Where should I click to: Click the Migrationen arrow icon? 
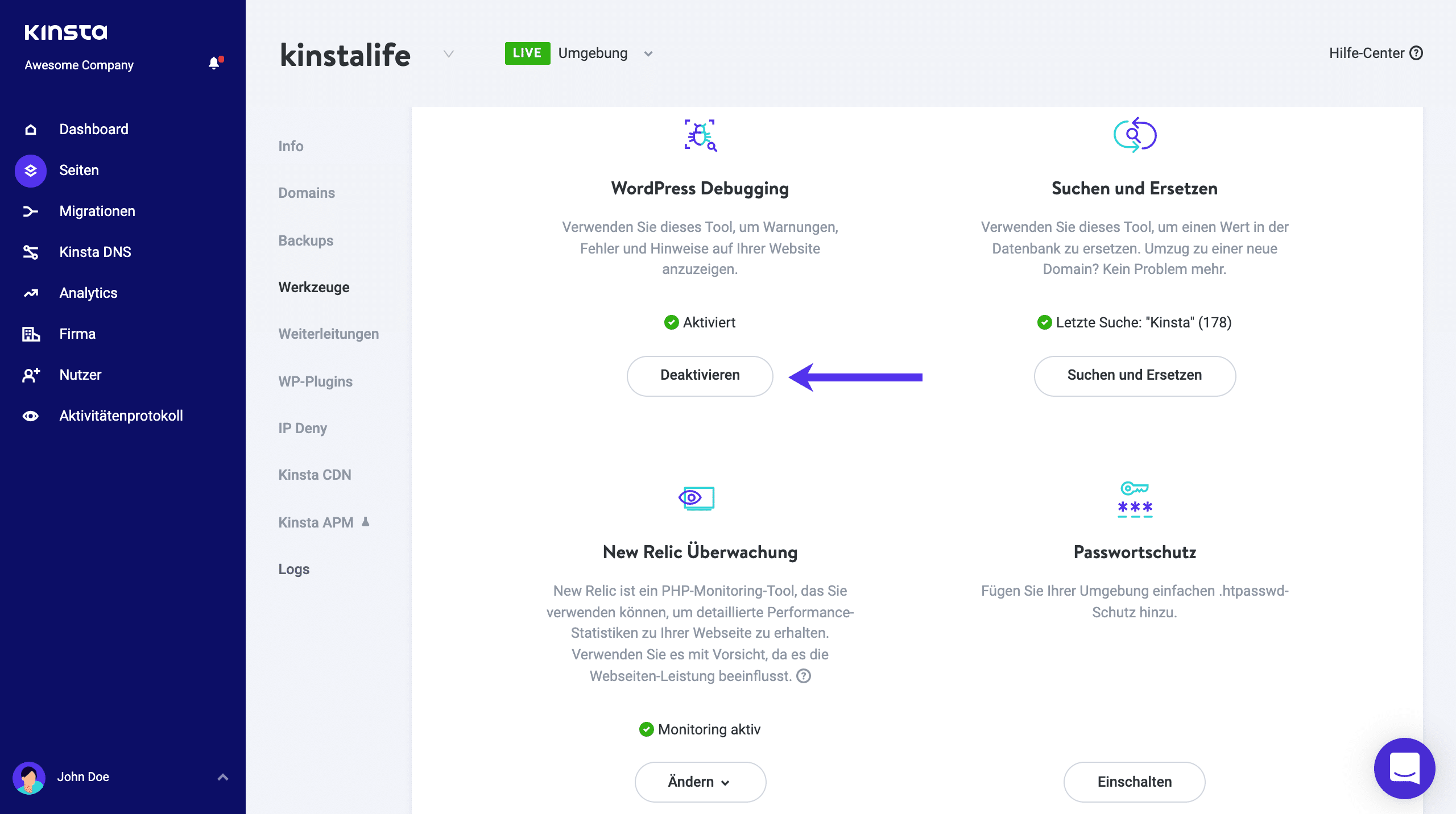pyautogui.click(x=31, y=211)
